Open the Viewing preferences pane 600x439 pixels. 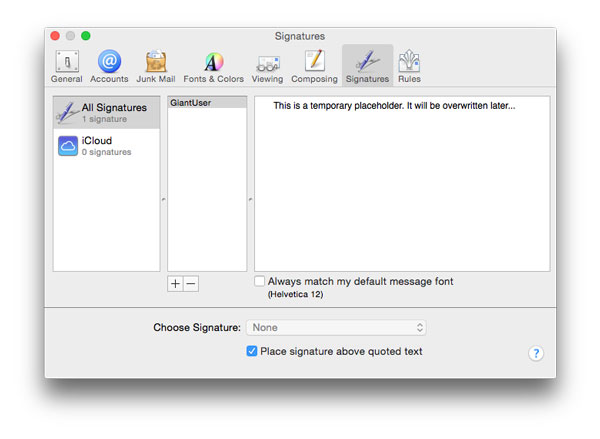tap(267, 65)
